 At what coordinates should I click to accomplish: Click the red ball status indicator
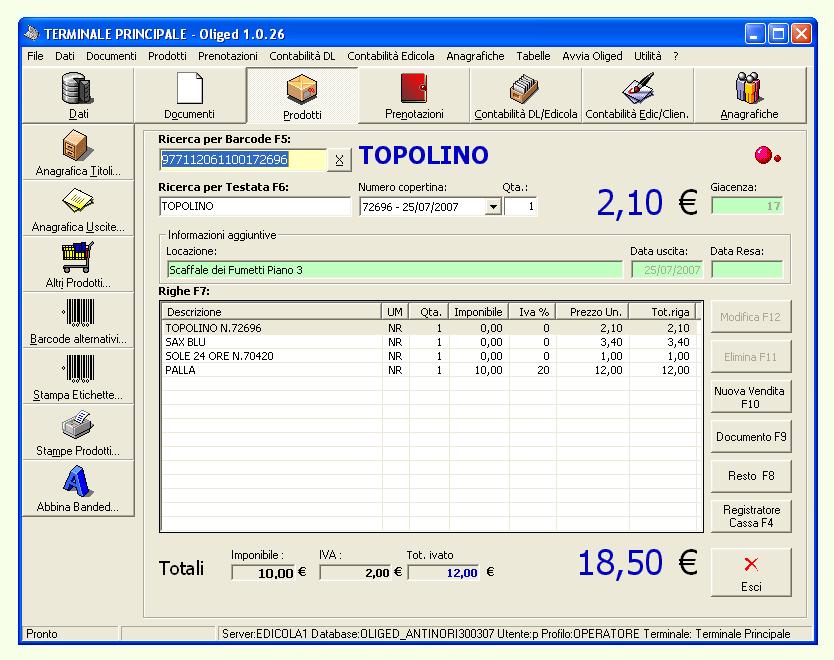tap(767, 155)
